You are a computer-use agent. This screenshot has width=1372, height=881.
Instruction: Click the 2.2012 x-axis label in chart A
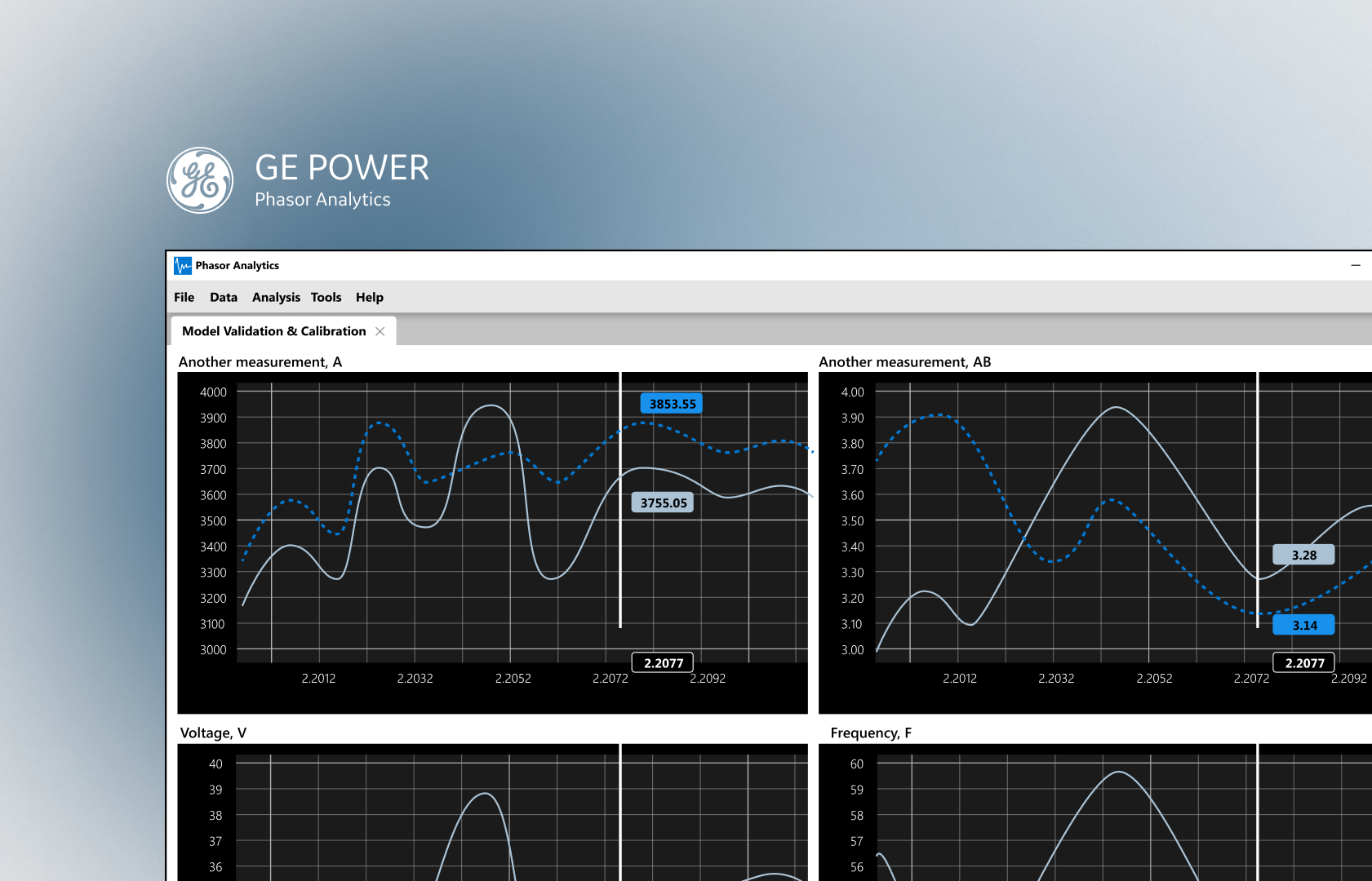coord(318,678)
